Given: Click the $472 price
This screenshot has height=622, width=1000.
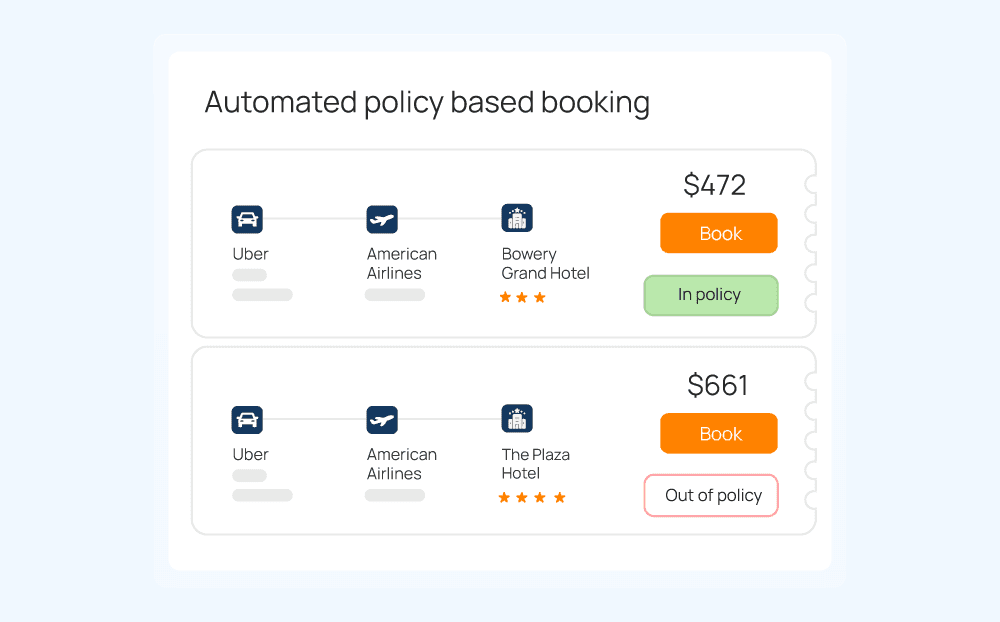Looking at the screenshot, I should click(715, 185).
